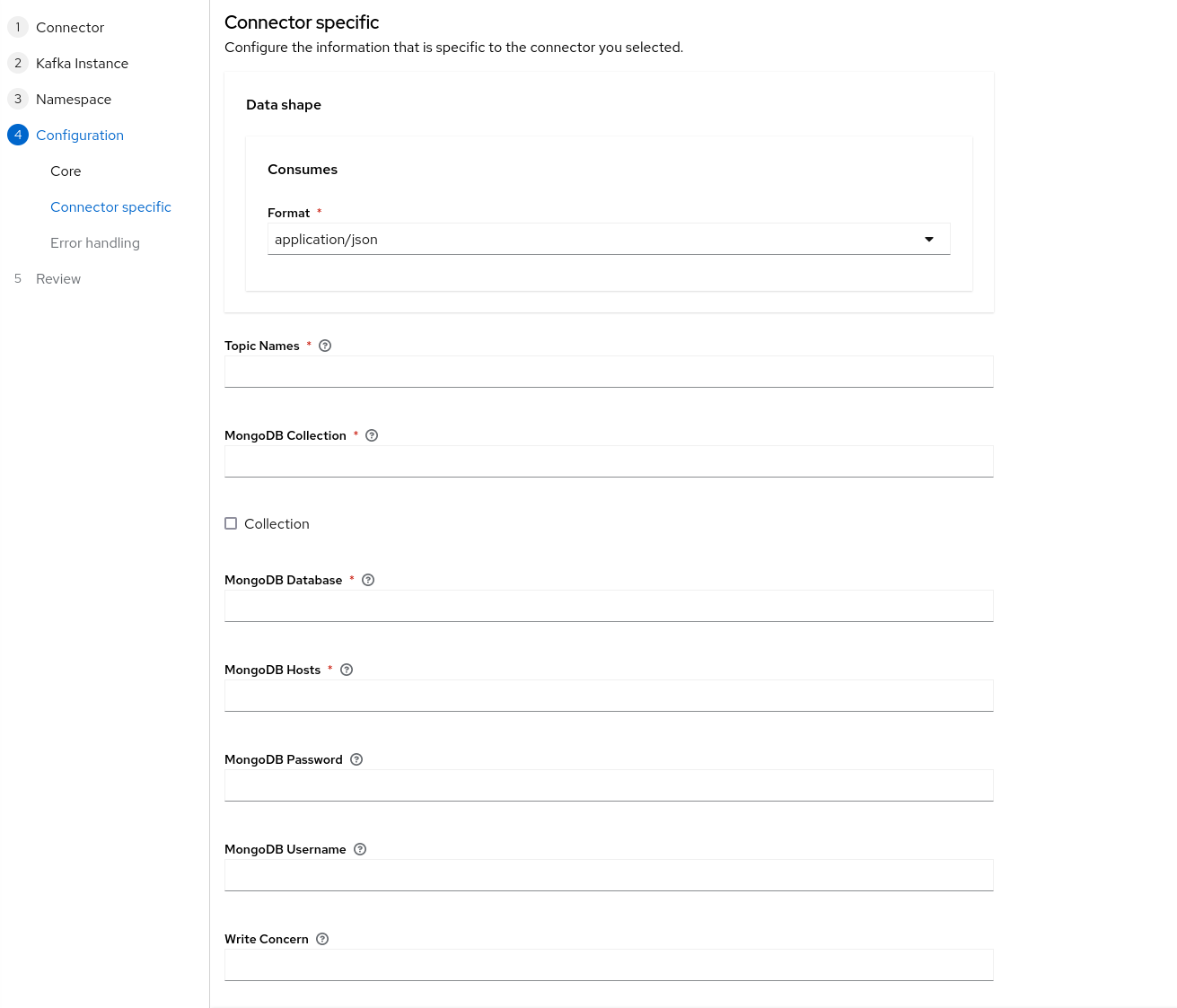1177x1008 pixels.
Task: Show Write Concern help tooltip
Action: pyautogui.click(x=322, y=939)
